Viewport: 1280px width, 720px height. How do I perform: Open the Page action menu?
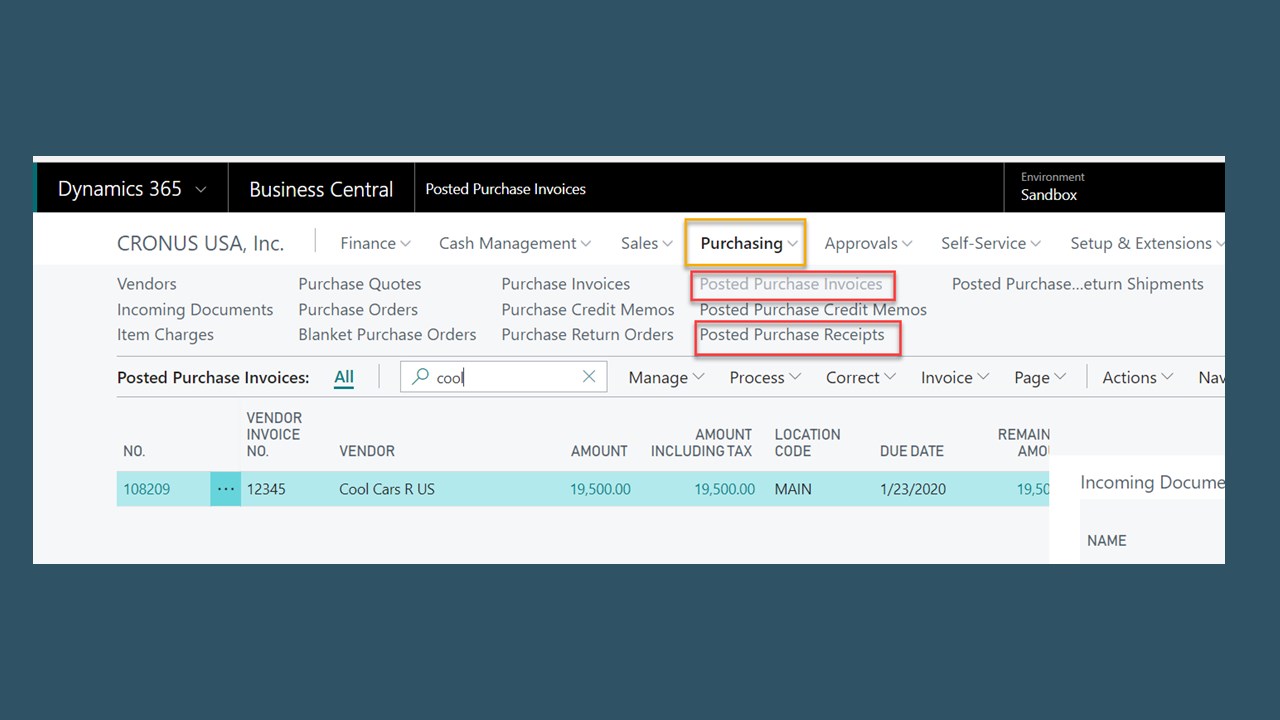(x=1040, y=377)
